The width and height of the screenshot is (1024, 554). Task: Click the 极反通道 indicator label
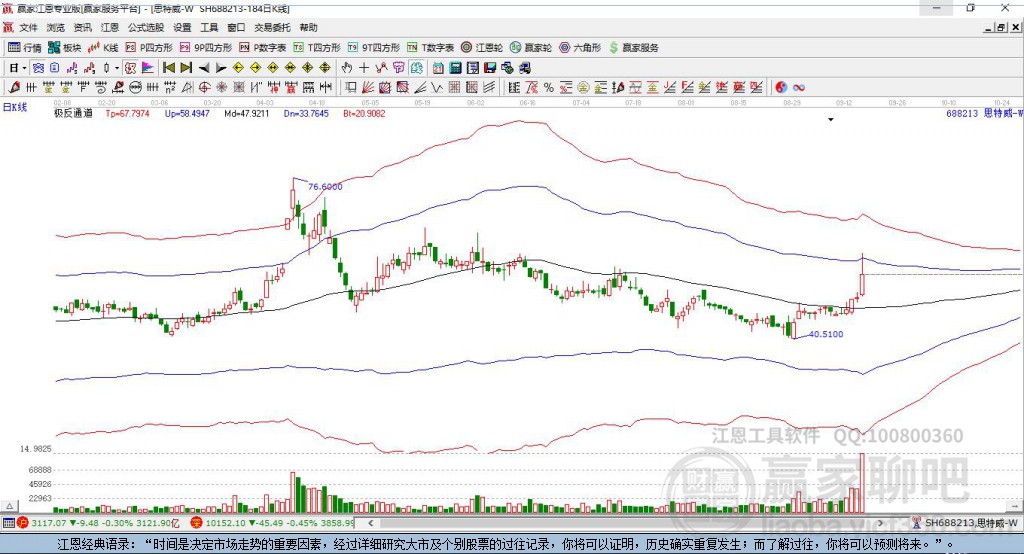click(x=73, y=113)
